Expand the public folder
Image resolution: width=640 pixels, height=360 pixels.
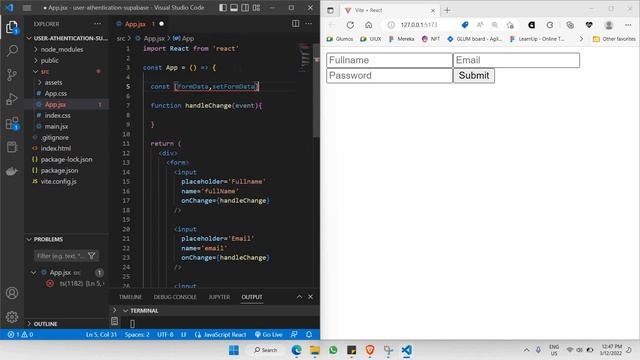[x=49, y=60]
